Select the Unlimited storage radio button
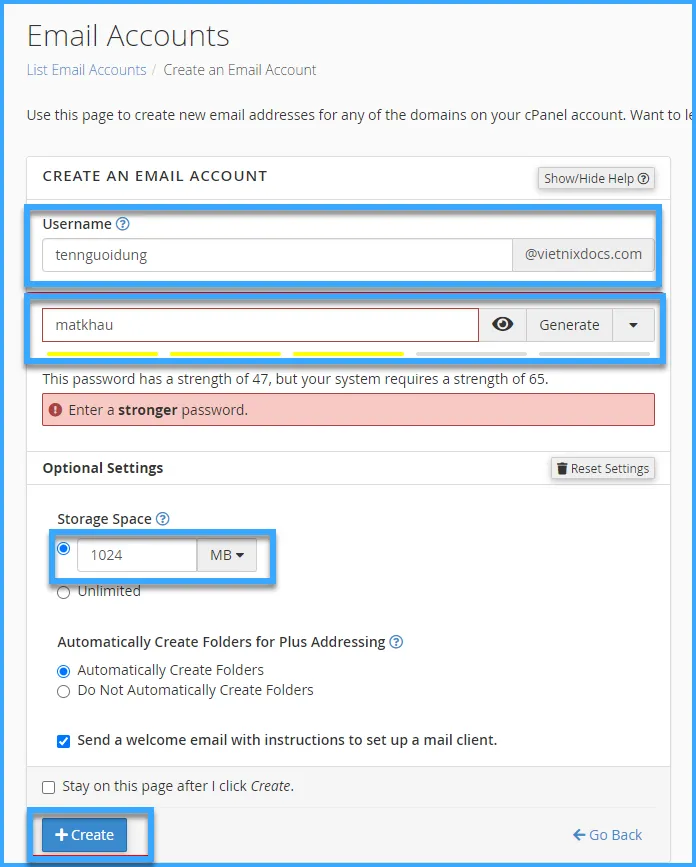Image resolution: width=696 pixels, height=867 pixels. pyautogui.click(x=64, y=592)
